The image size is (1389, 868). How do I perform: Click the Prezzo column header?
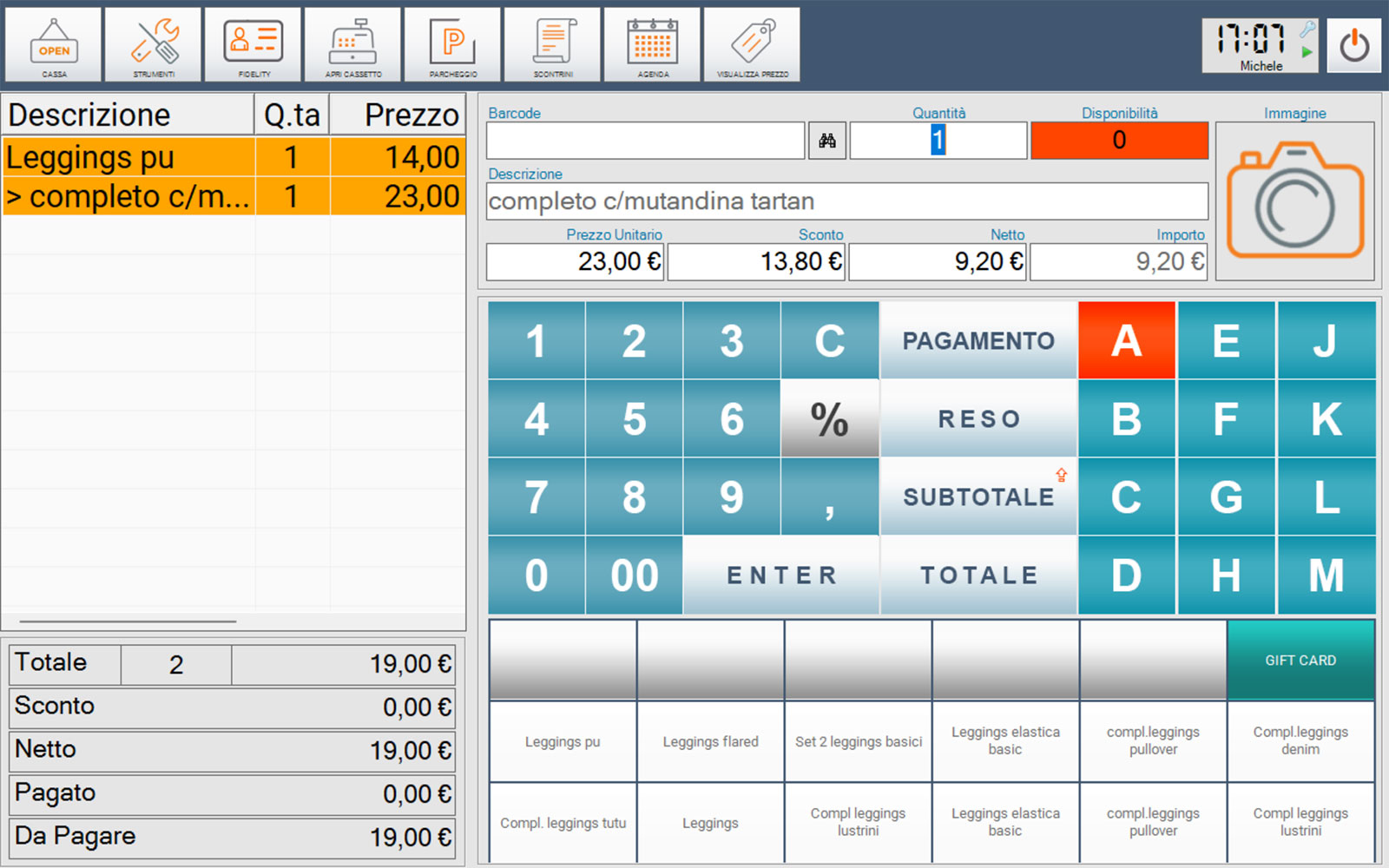398,115
